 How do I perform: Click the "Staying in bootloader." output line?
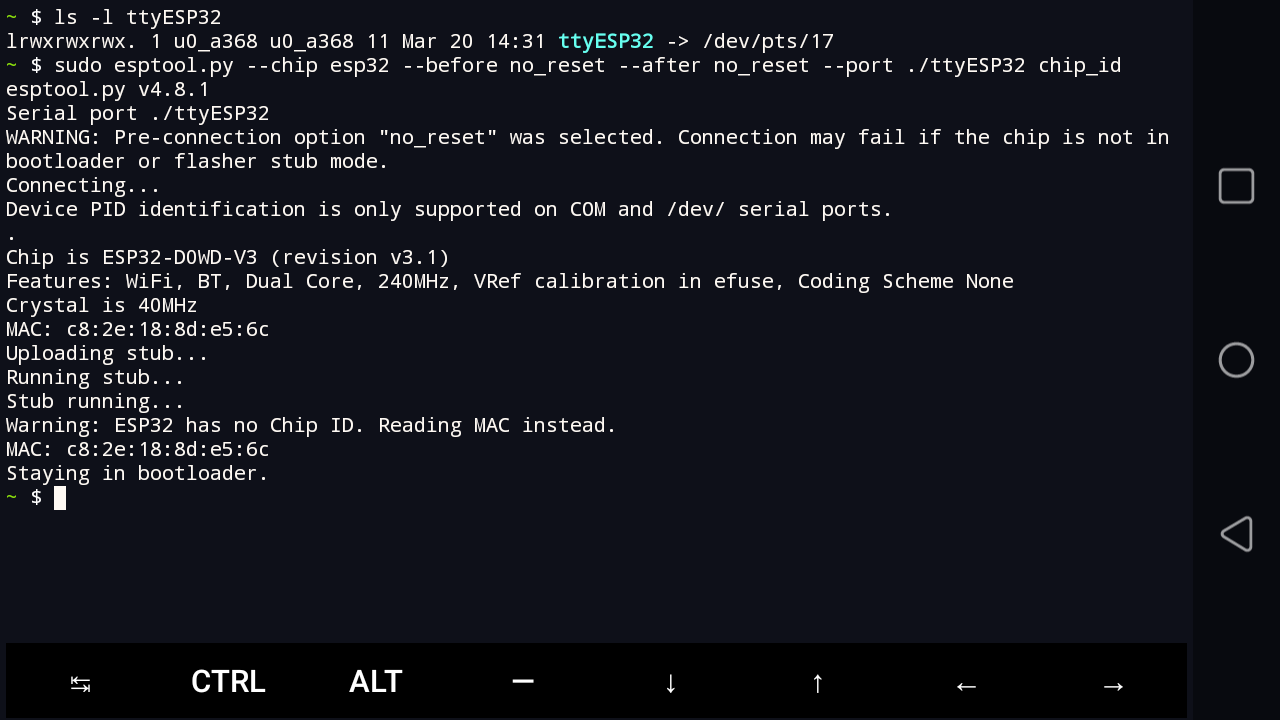[137, 473]
